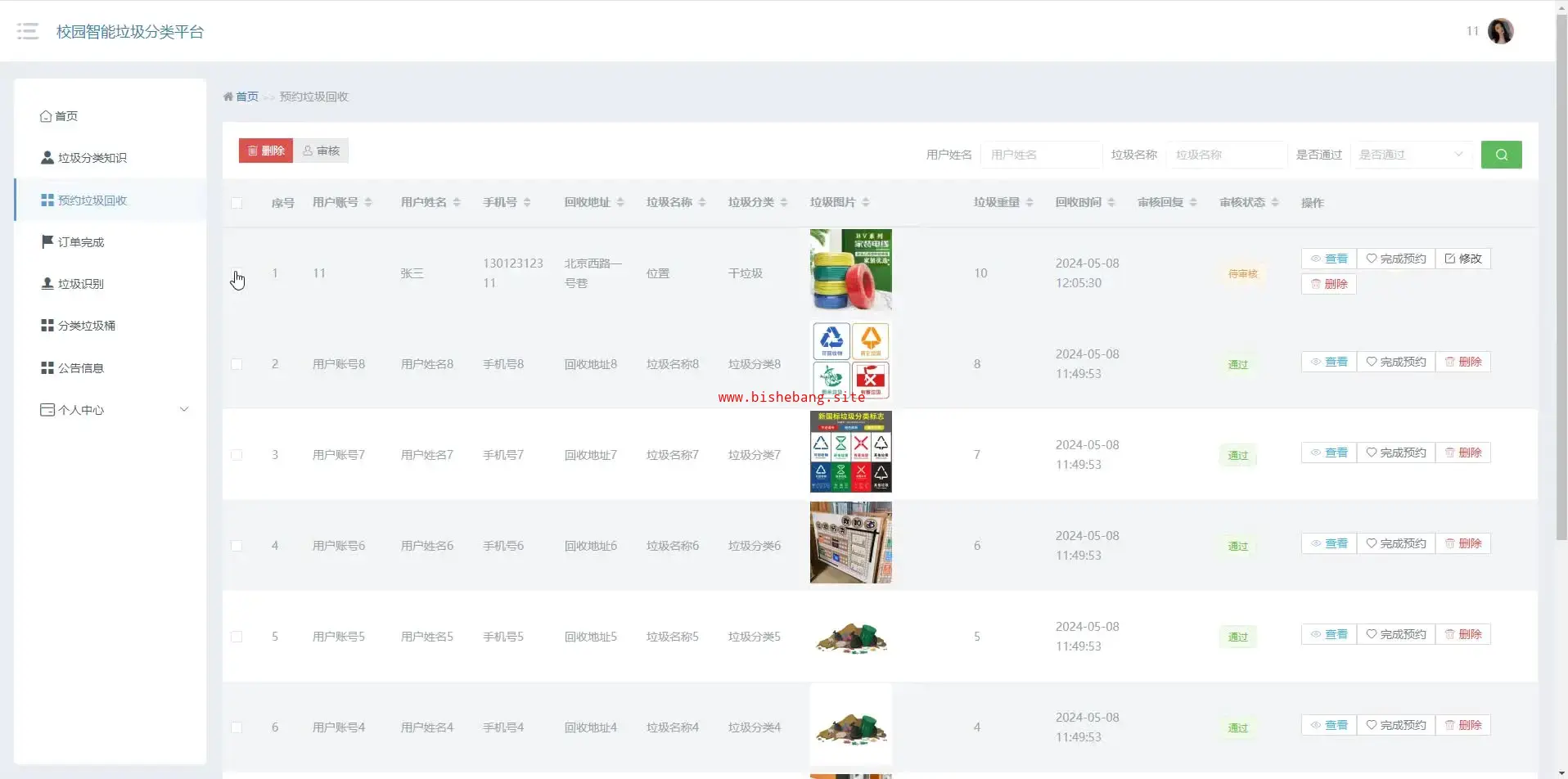This screenshot has width=1568, height=779.
Task: Check the row checkbox for 用户账号4
Action: 237,727
